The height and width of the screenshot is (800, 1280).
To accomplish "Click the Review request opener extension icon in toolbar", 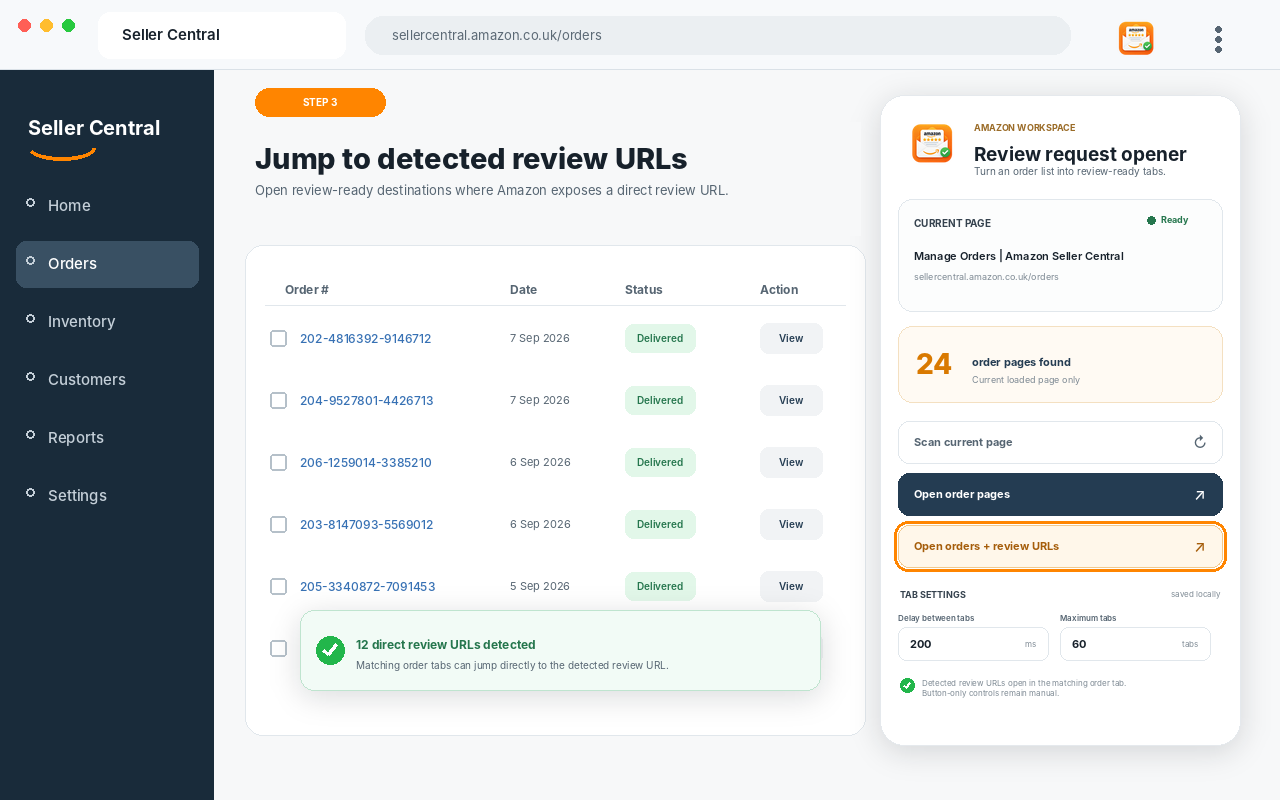I will point(1136,38).
